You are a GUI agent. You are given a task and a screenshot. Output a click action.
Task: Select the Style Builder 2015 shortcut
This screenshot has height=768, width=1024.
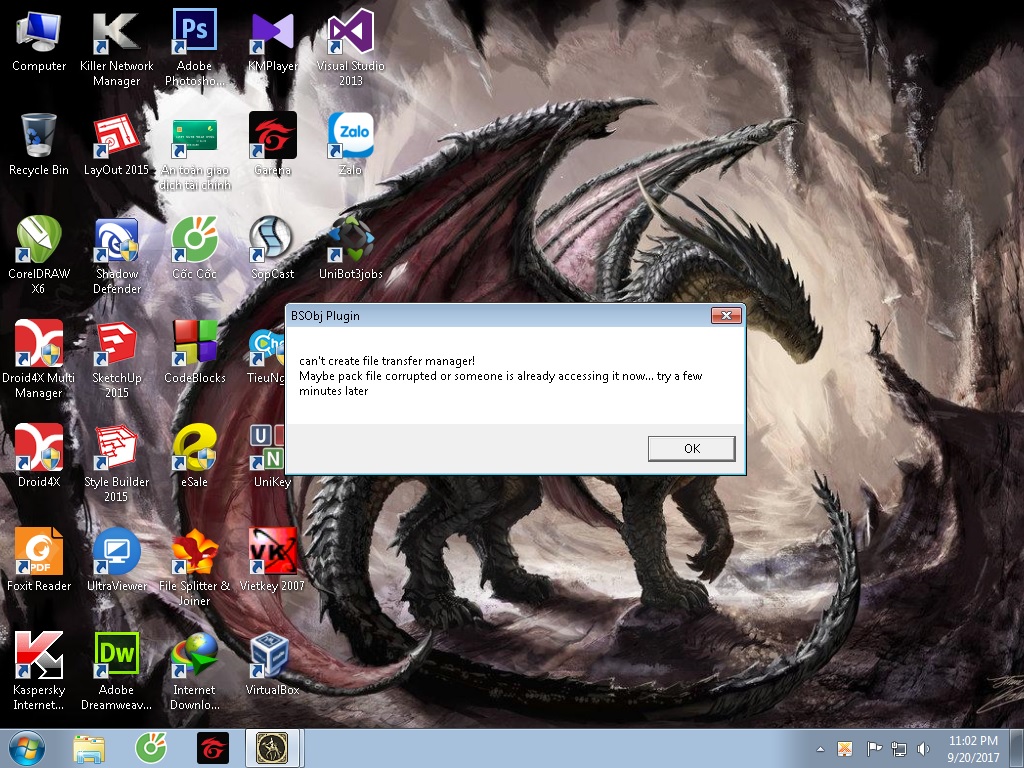pos(116,464)
